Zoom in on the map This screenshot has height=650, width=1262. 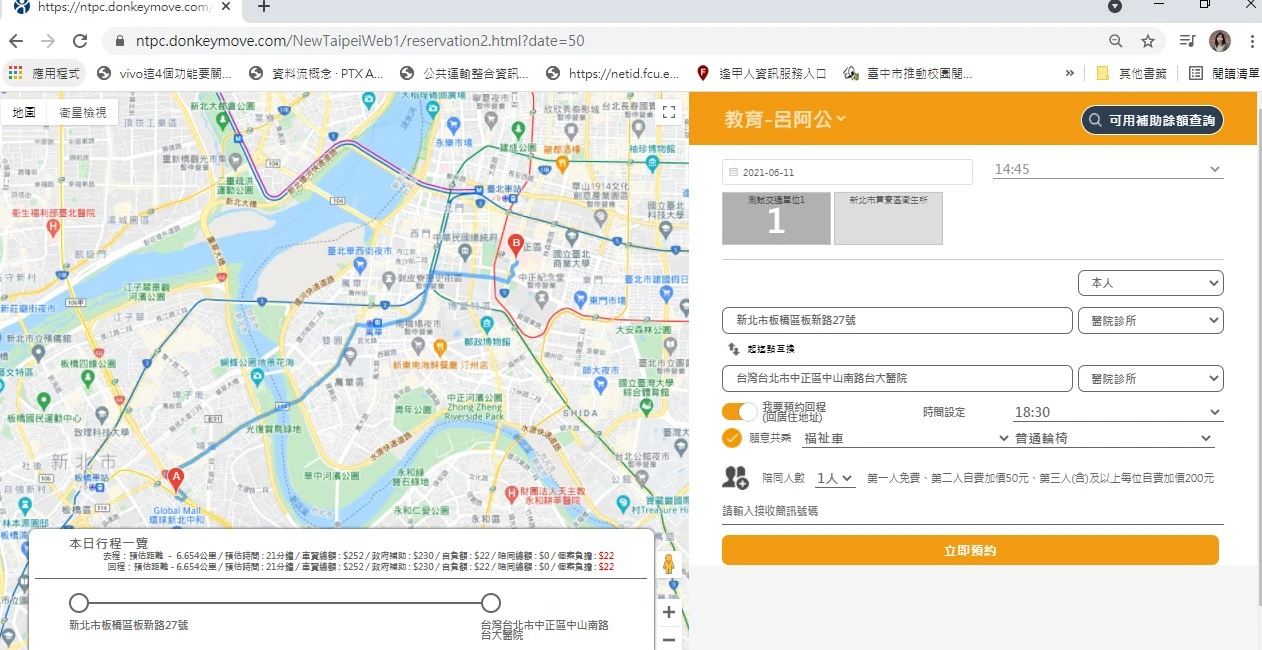[x=669, y=611]
